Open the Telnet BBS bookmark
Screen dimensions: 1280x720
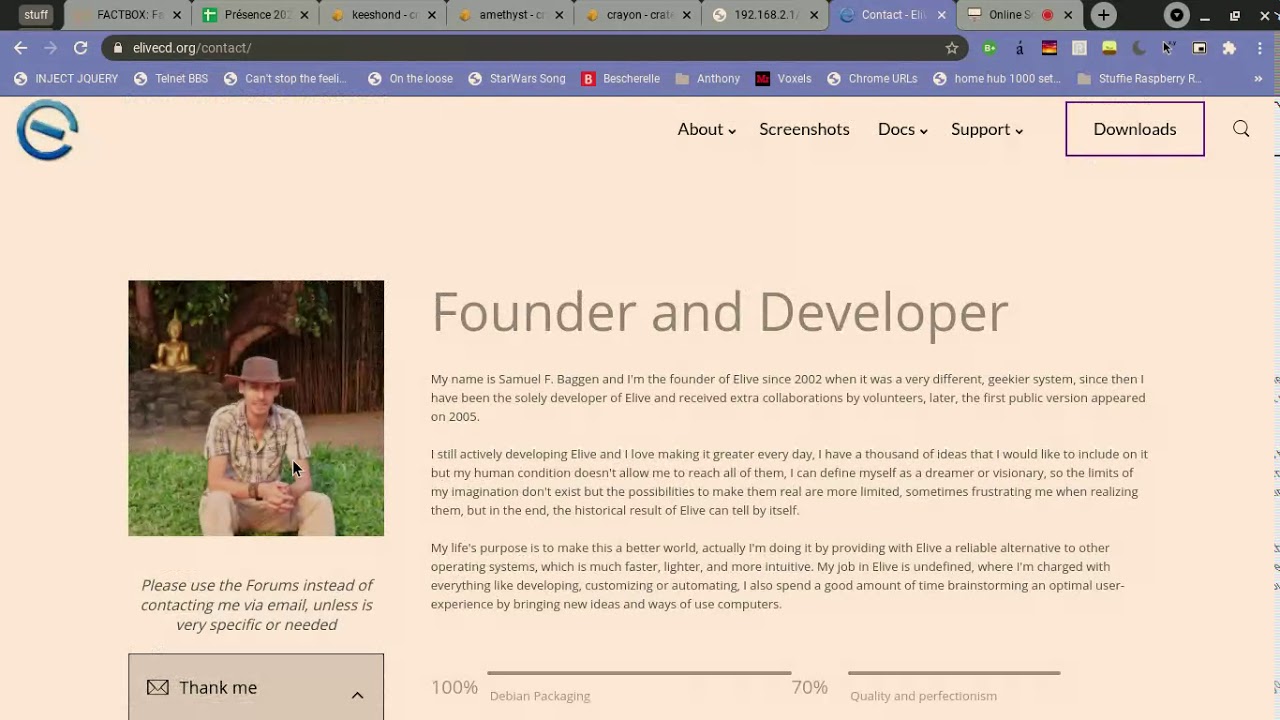(x=171, y=78)
